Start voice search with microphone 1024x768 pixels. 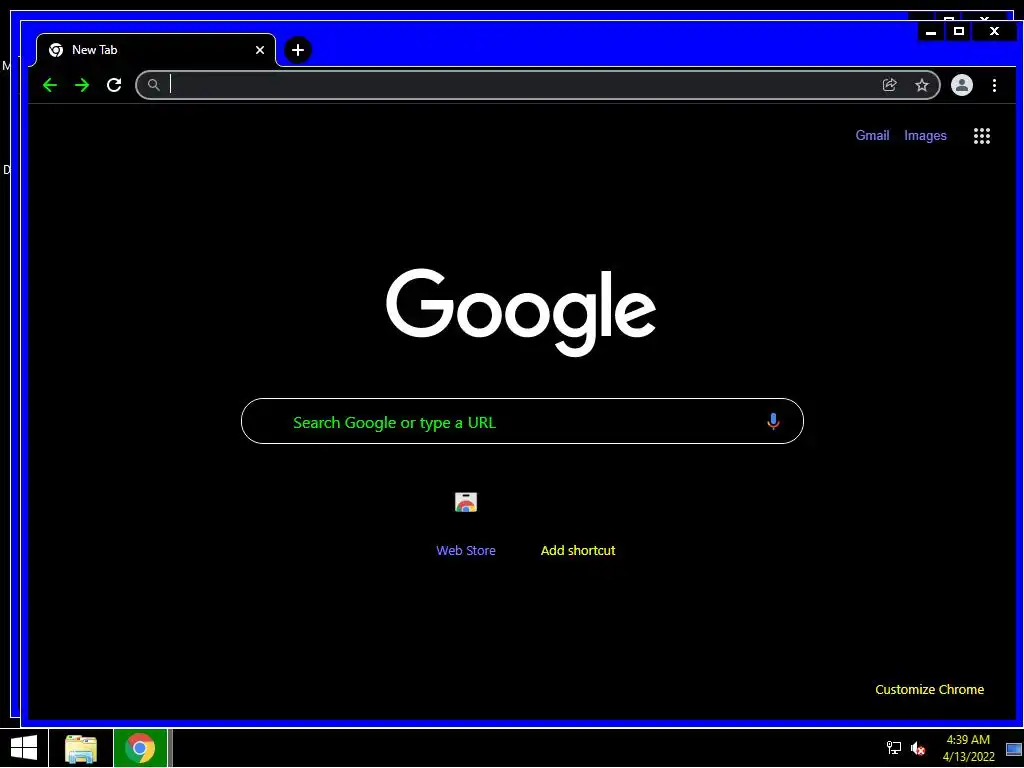click(x=773, y=421)
